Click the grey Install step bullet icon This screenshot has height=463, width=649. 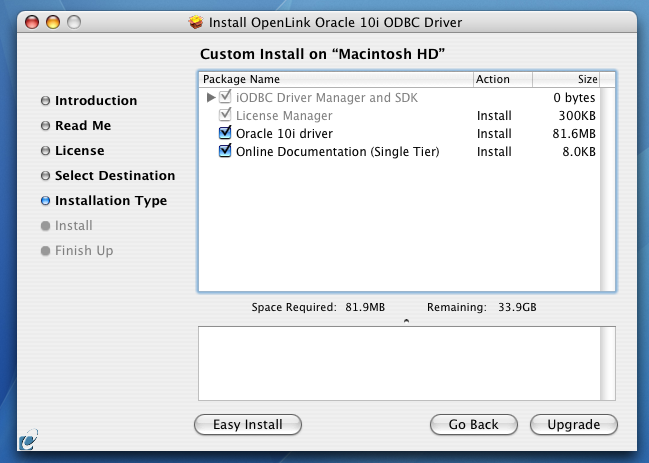tap(46, 226)
